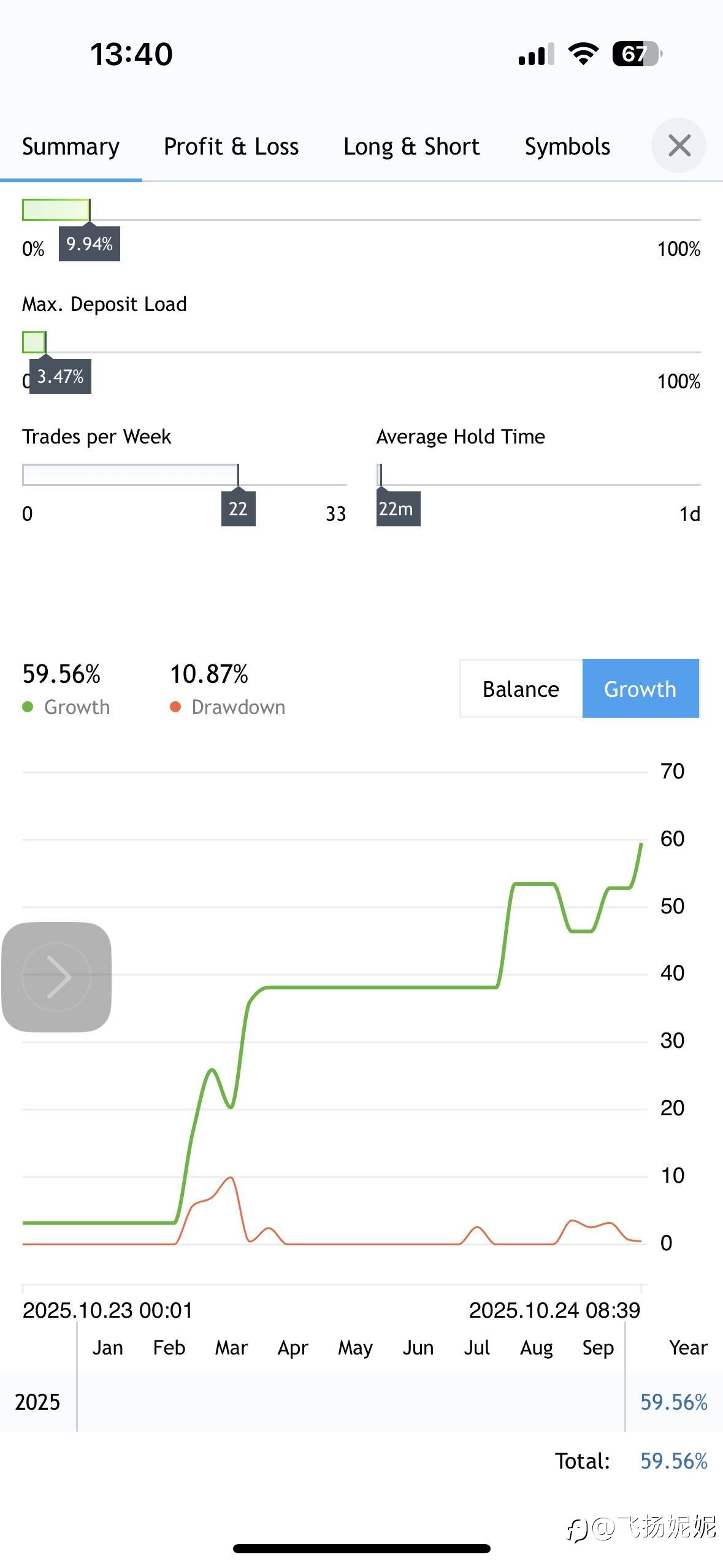Tap the battery indicator icon

[637, 54]
